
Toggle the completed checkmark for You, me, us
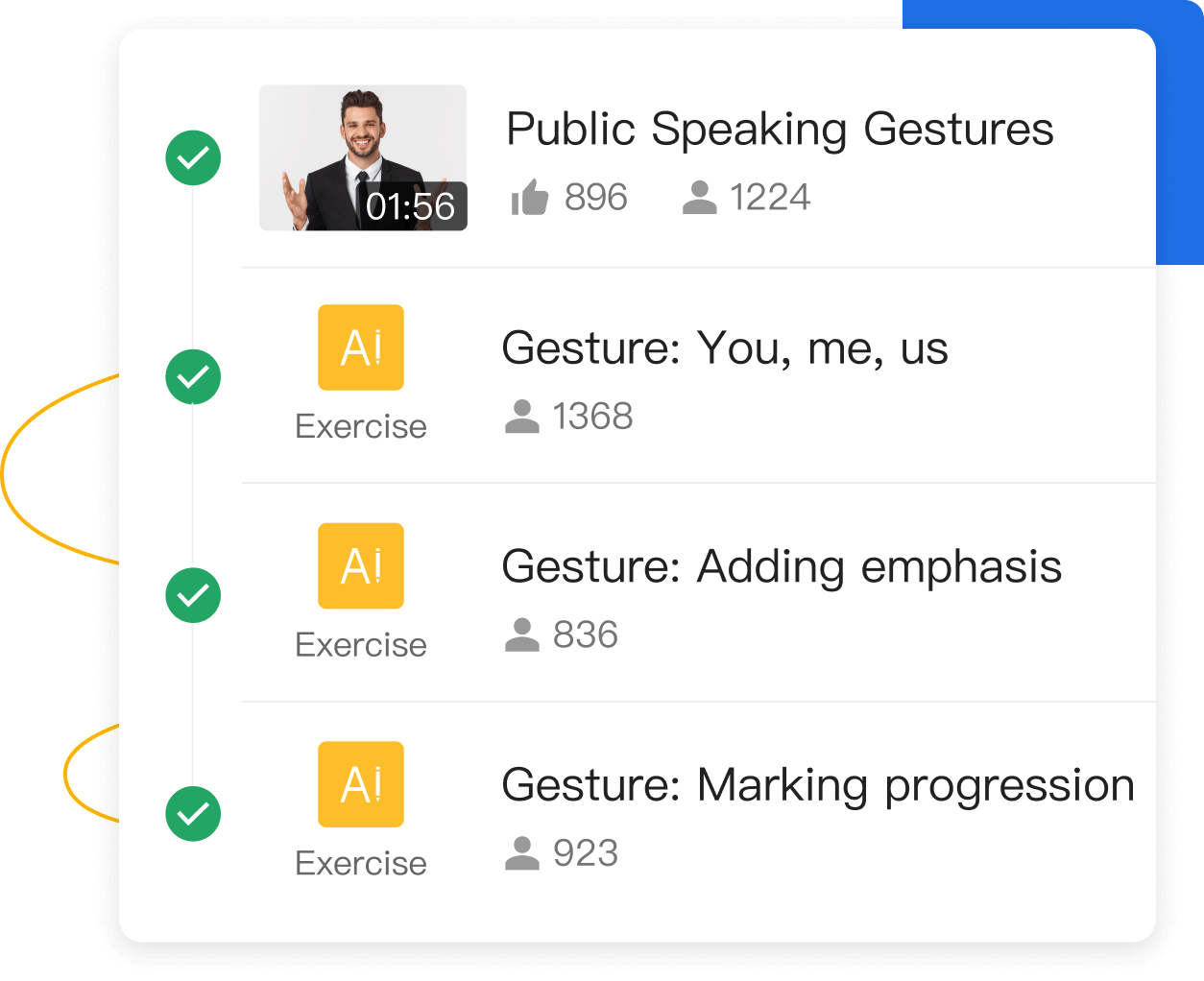(x=193, y=376)
